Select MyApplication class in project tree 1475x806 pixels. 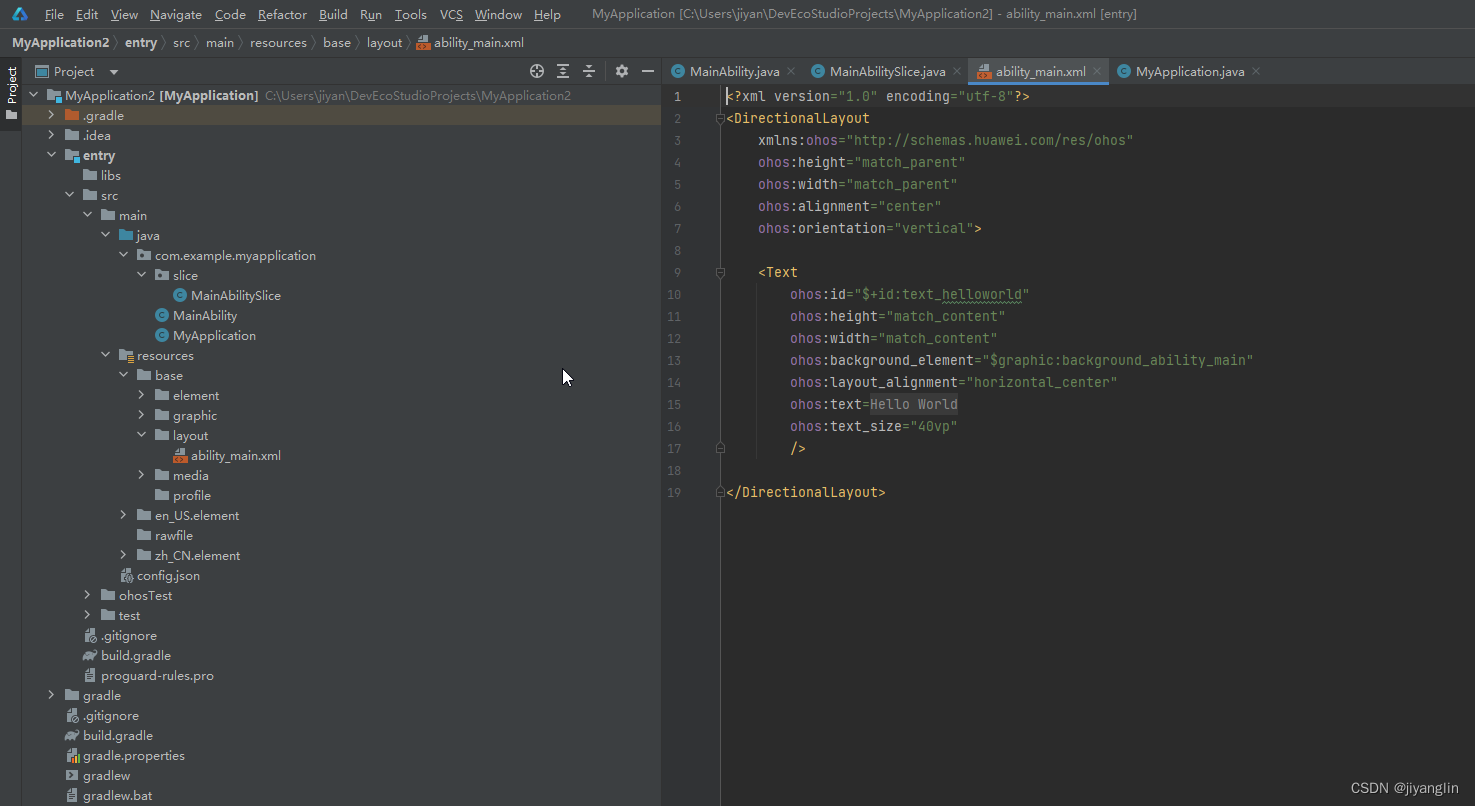(214, 335)
